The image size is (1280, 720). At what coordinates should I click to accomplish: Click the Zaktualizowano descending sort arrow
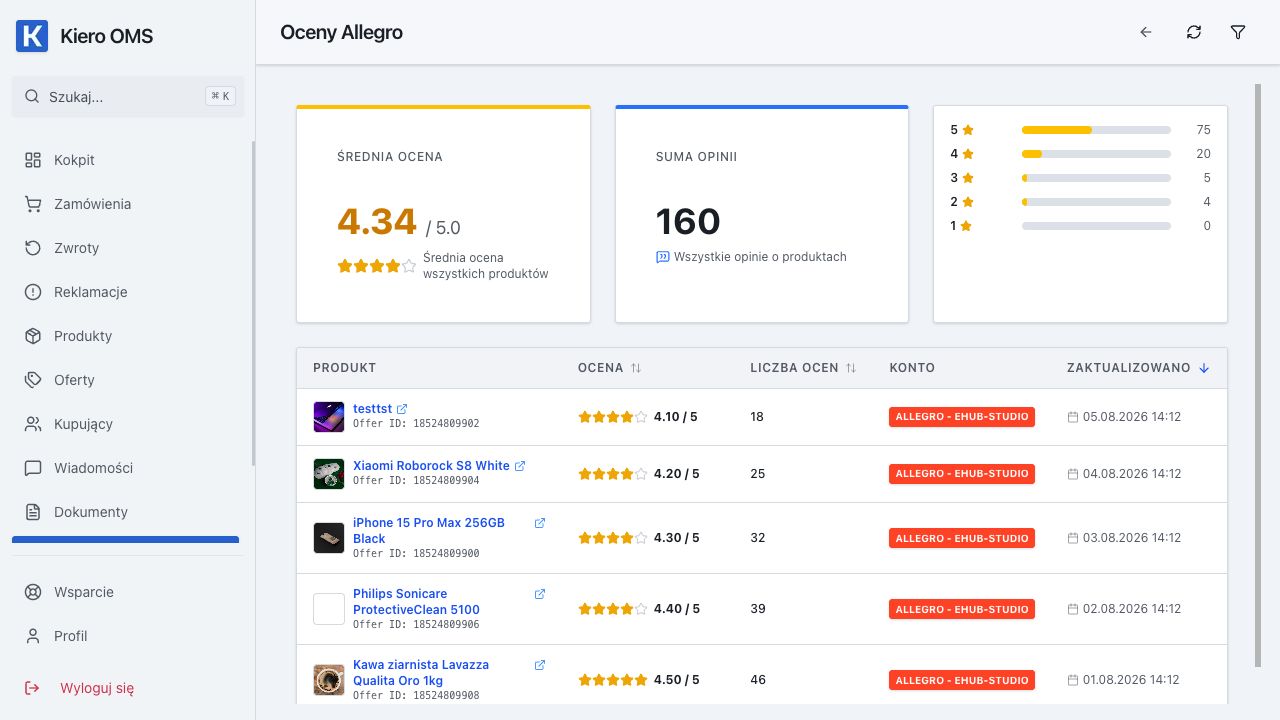[1204, 368]
